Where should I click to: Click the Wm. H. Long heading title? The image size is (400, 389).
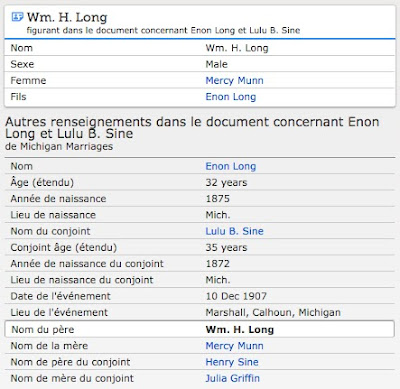(67, 17)
